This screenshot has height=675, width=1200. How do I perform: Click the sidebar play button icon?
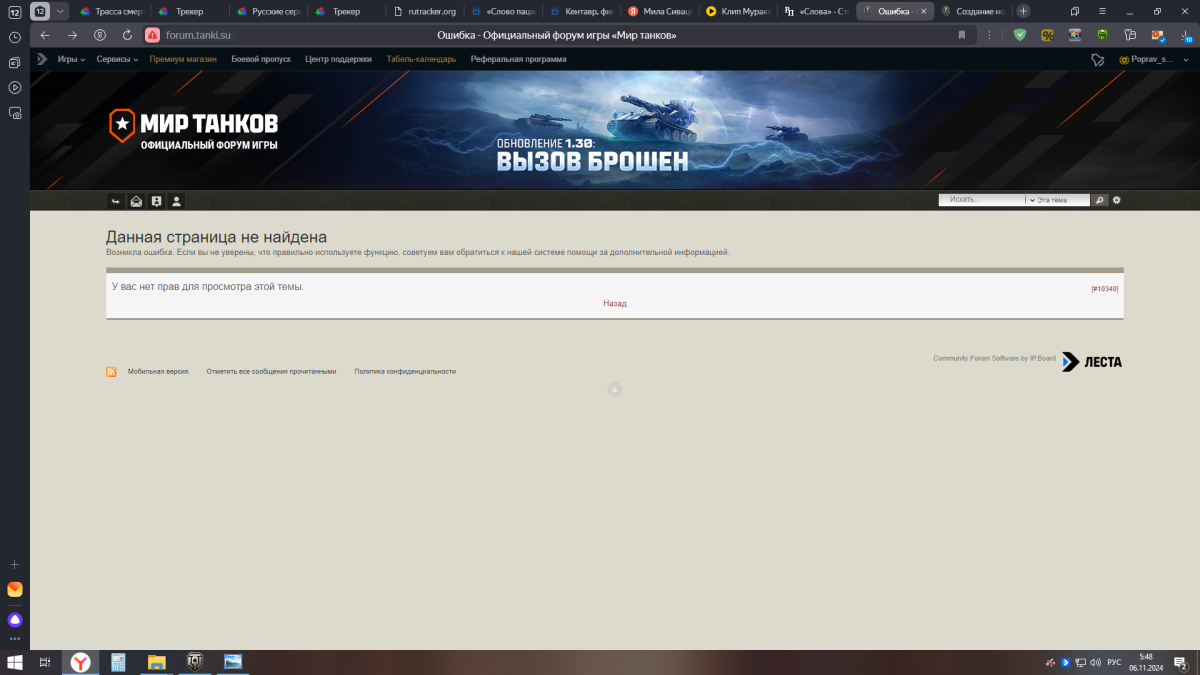tap(15, 88)
